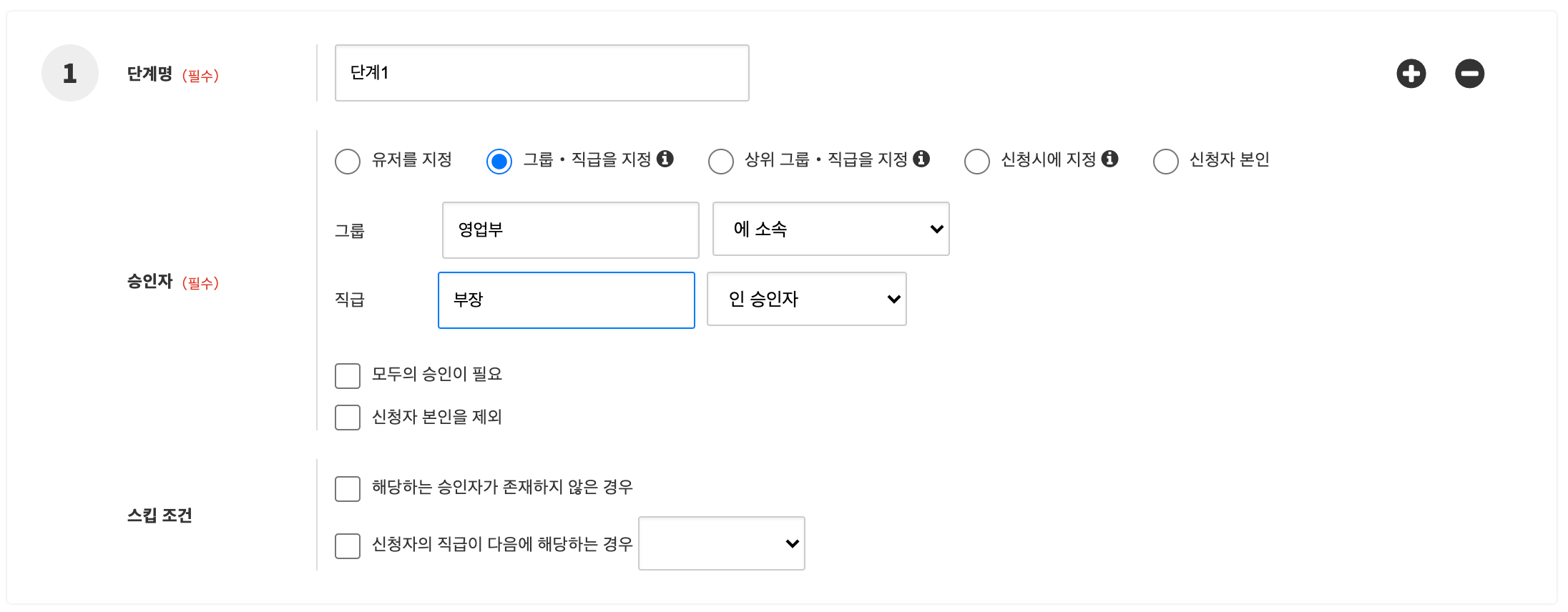Click the plus icon to add a step
Viewport: 1568px width, 612px height.
click(1411, 74)
